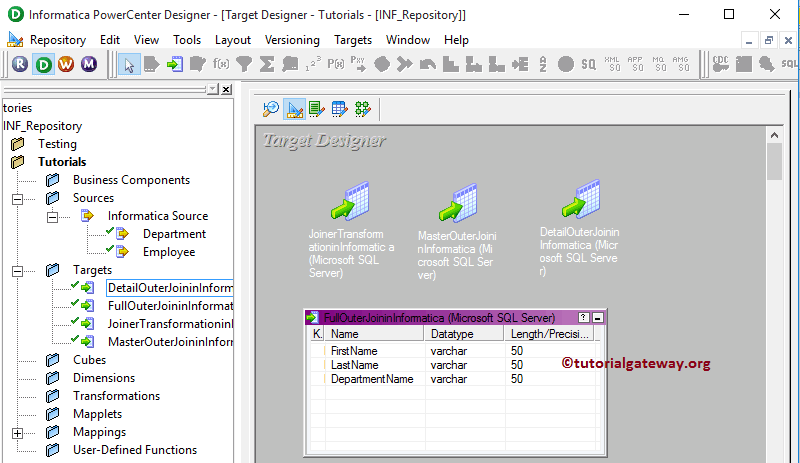Viewport: 800px width, 463px height.
Task: Collapse the Informatica Source subfolder
Action: [x=52, y=216]
